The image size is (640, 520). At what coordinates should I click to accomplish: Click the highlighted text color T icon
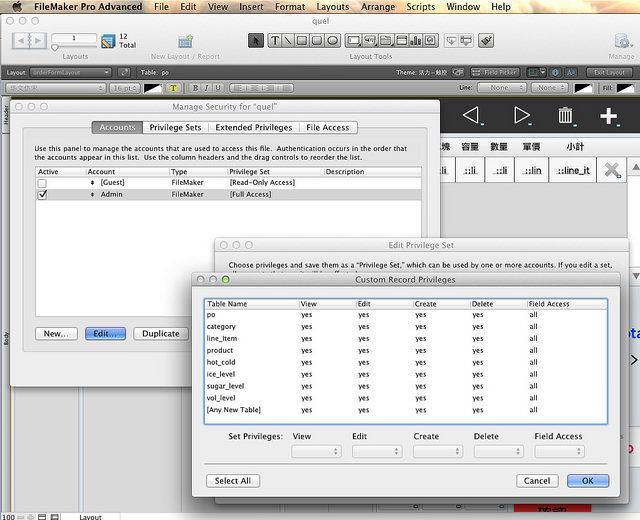(173, 88)
